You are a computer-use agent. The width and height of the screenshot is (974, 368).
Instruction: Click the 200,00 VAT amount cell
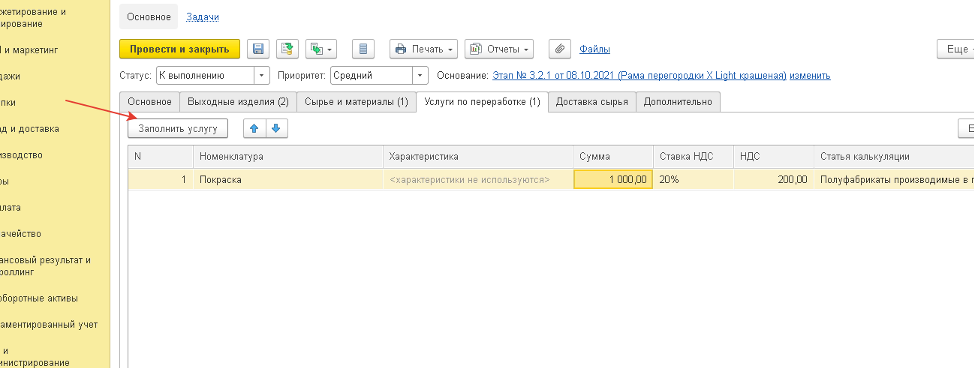(x=773, y=180)
